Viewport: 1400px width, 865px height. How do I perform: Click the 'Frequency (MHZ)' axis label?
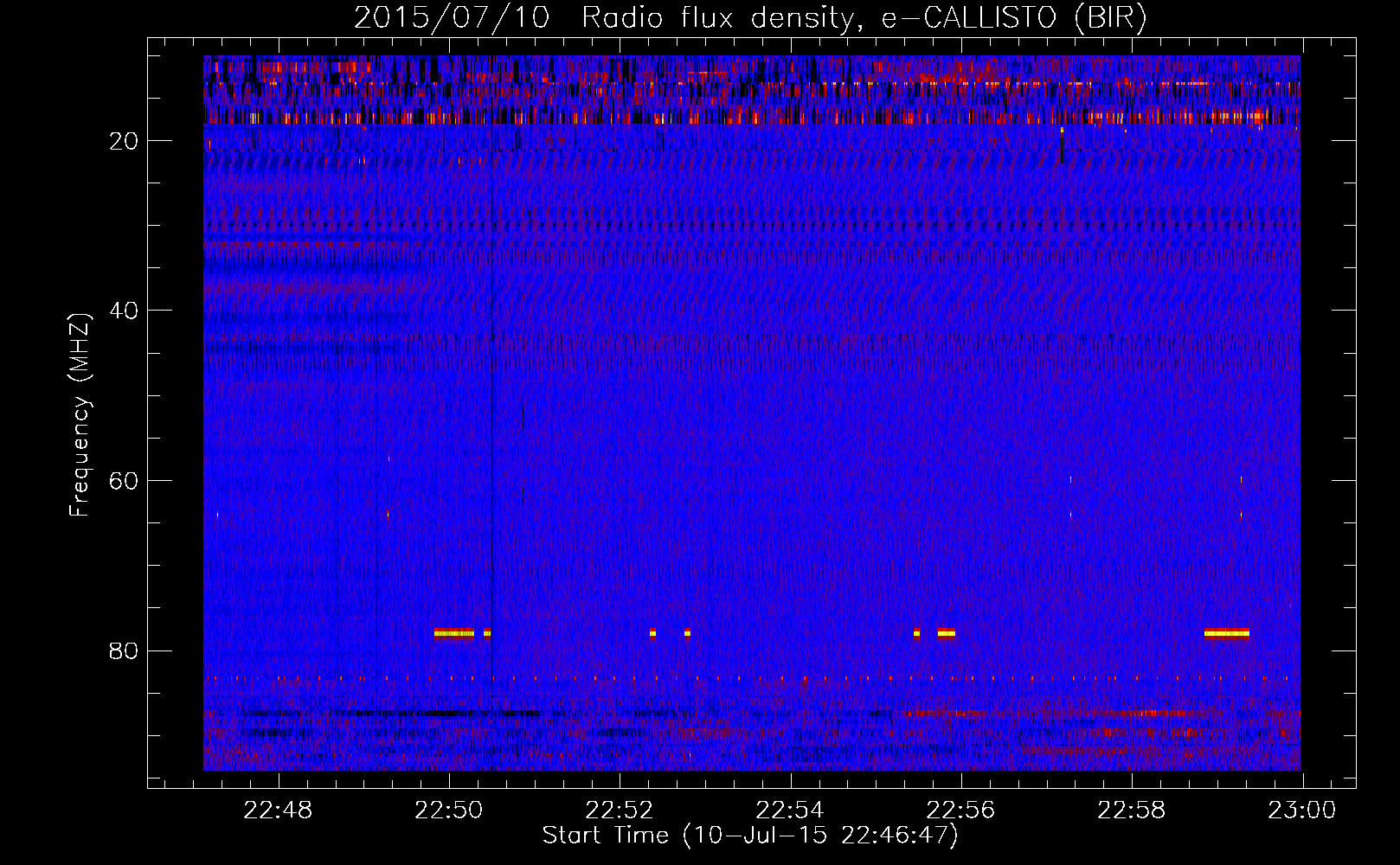coord(80,415)
